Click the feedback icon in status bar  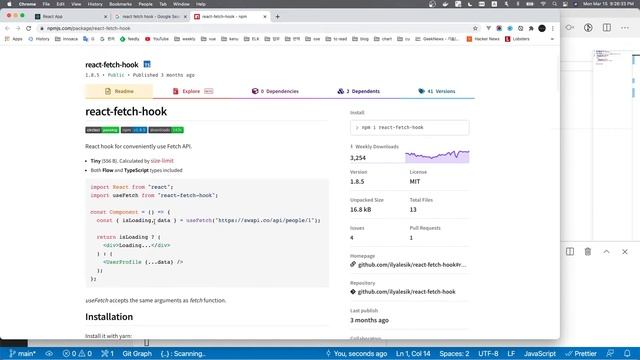[x=610, y=353]
